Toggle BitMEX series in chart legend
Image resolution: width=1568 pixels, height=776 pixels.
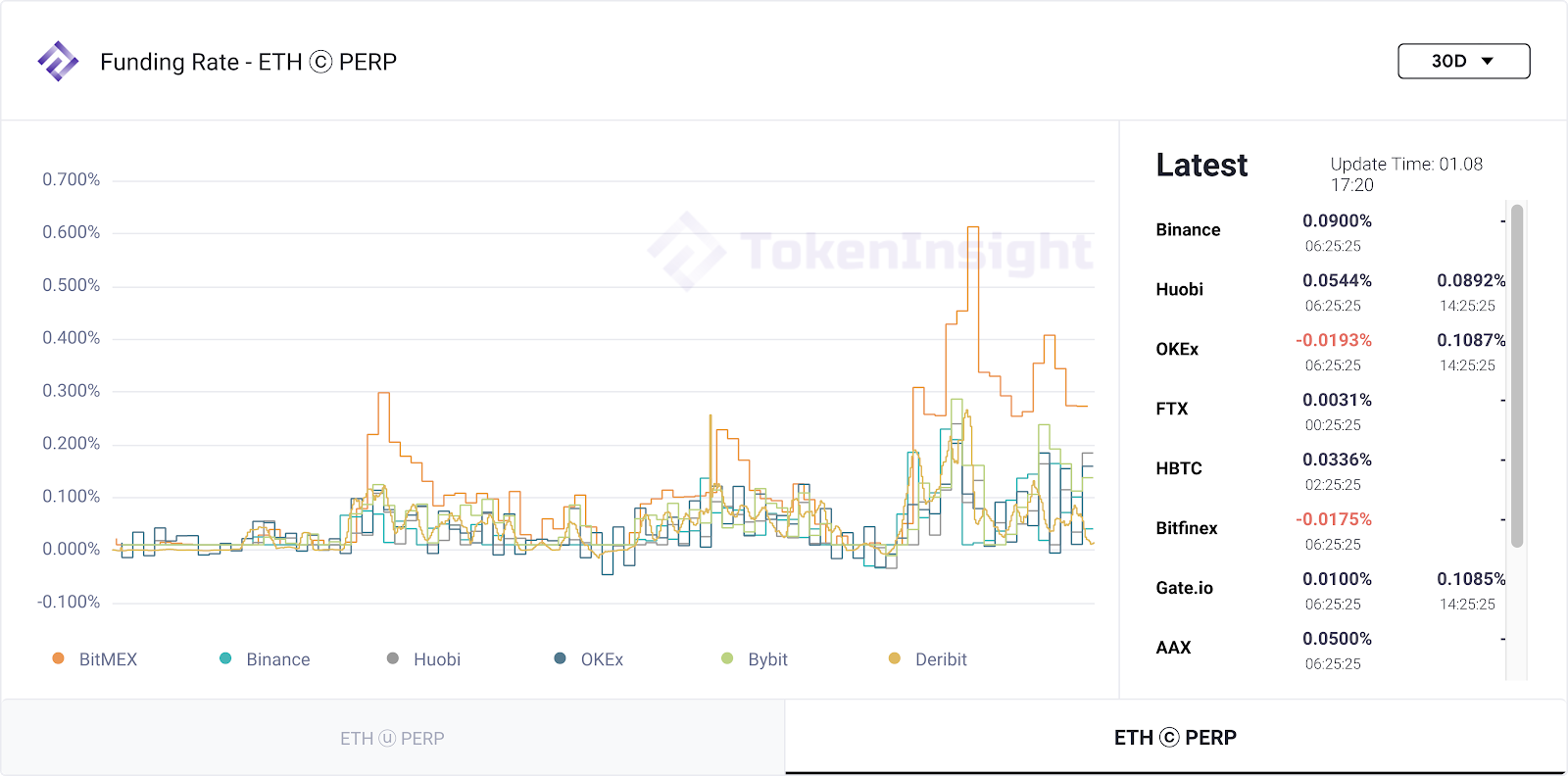click(x=95, y=659)
